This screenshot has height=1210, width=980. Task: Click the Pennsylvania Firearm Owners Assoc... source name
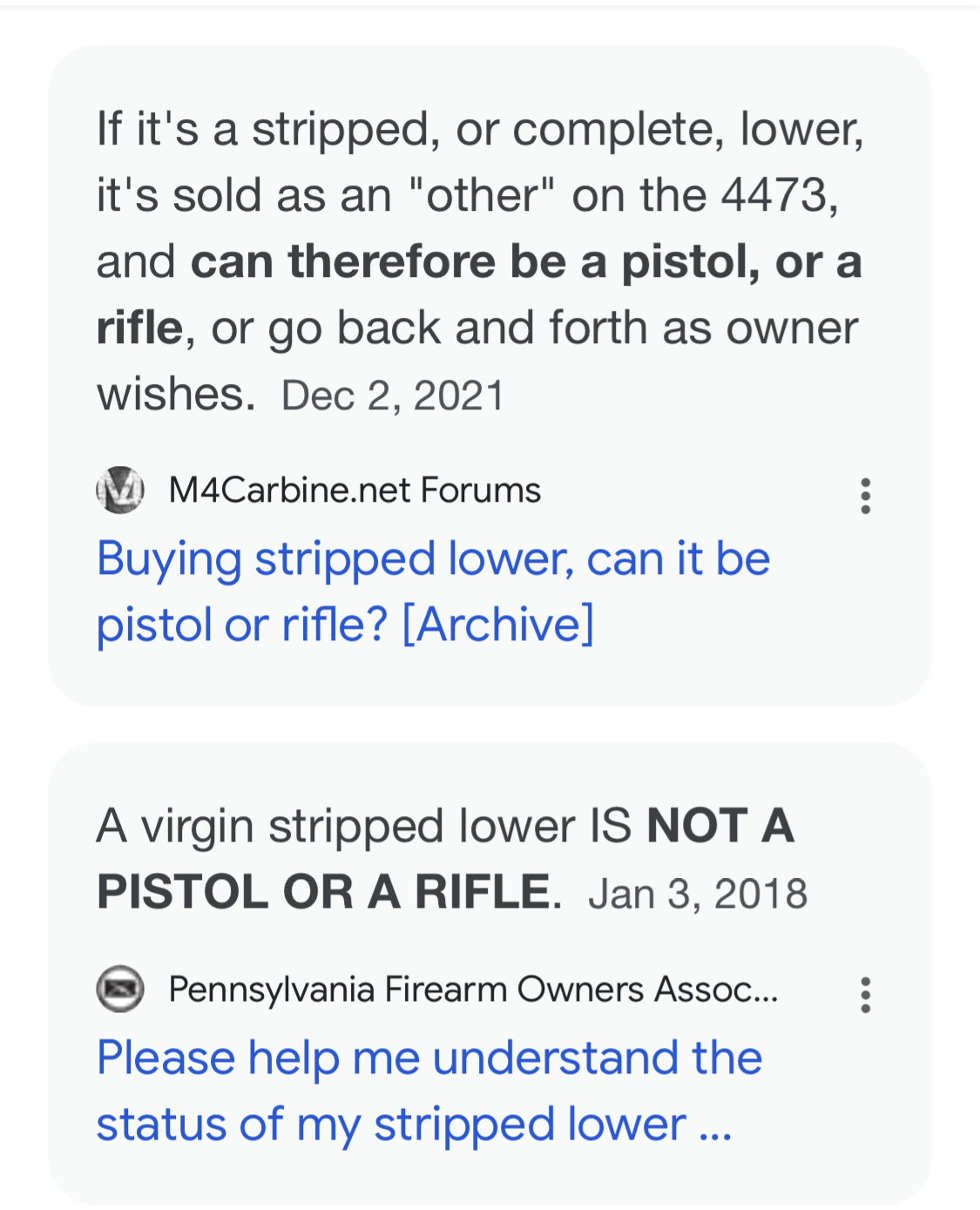pyautogui.click(x=473, y=990)
